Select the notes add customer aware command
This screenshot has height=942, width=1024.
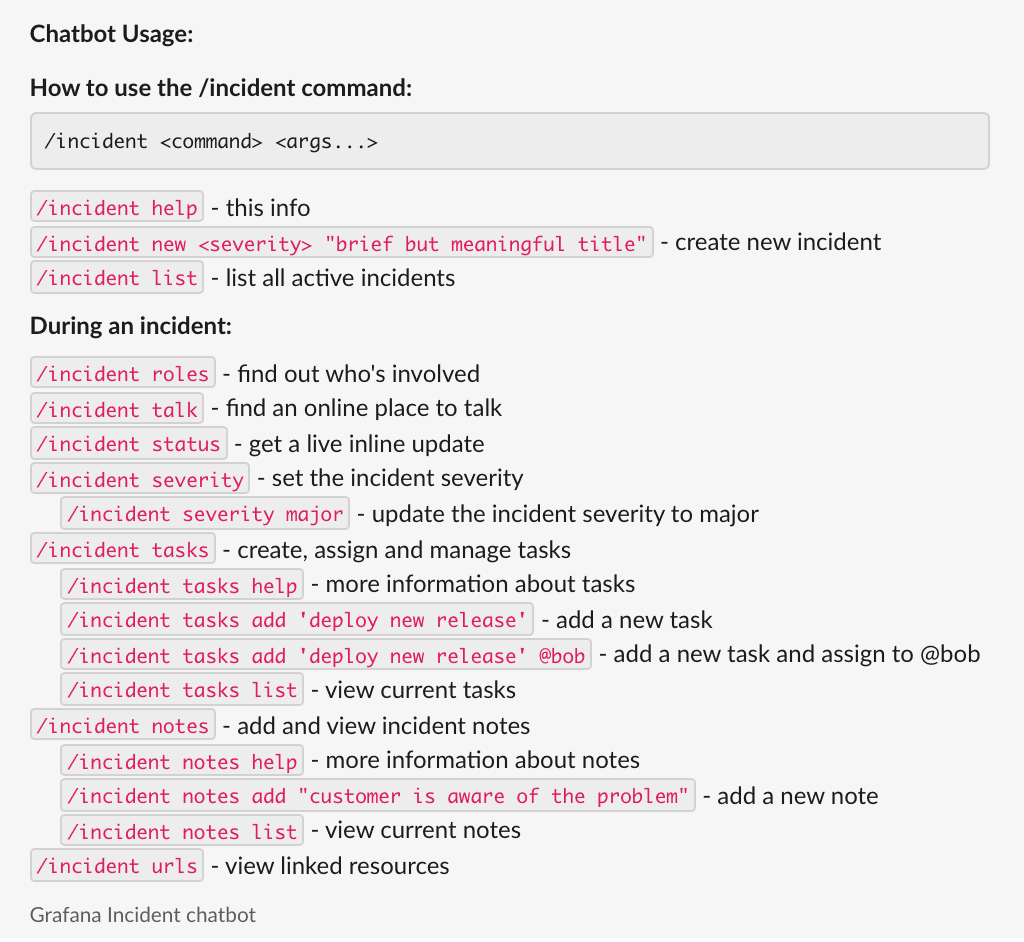378,796
